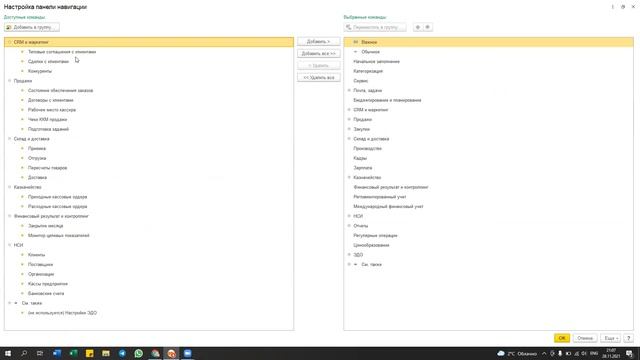Click the 'Добавить >' button
This screenshot has width=640, height=360.
(x=318, y=42)
